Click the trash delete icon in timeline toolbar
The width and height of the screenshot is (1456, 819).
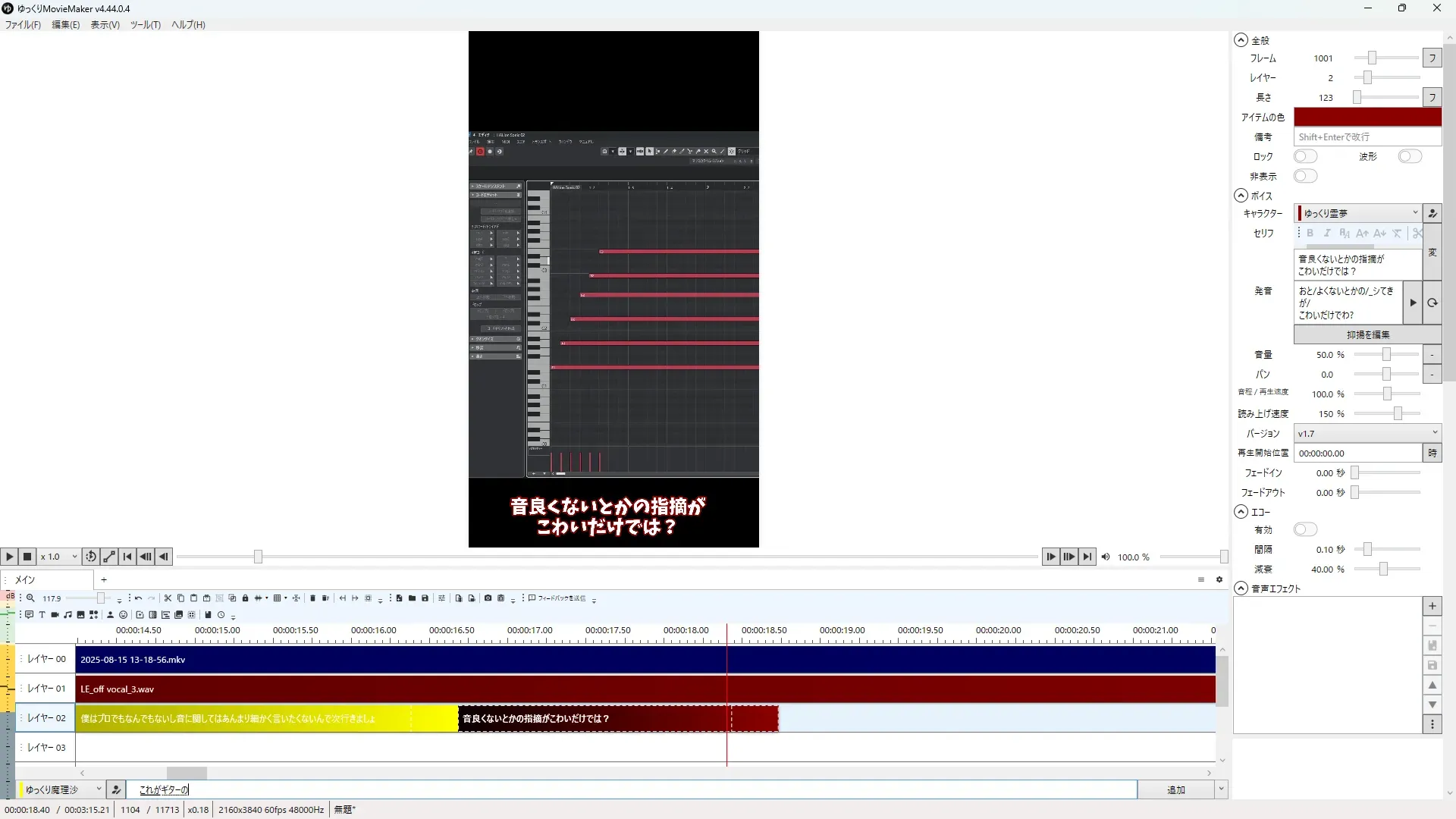[312, 598]
